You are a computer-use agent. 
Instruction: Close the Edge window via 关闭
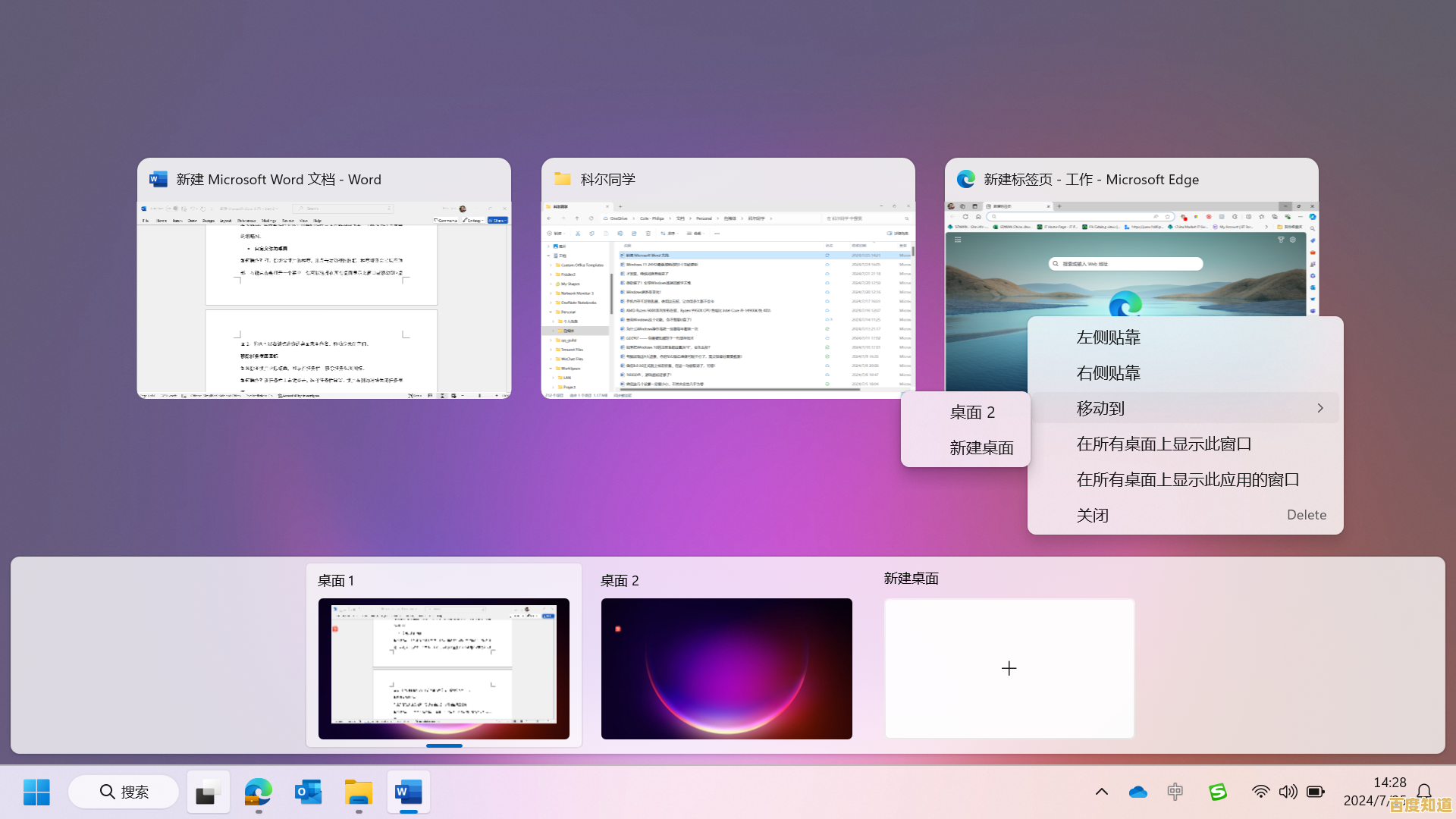[1093, 514]
